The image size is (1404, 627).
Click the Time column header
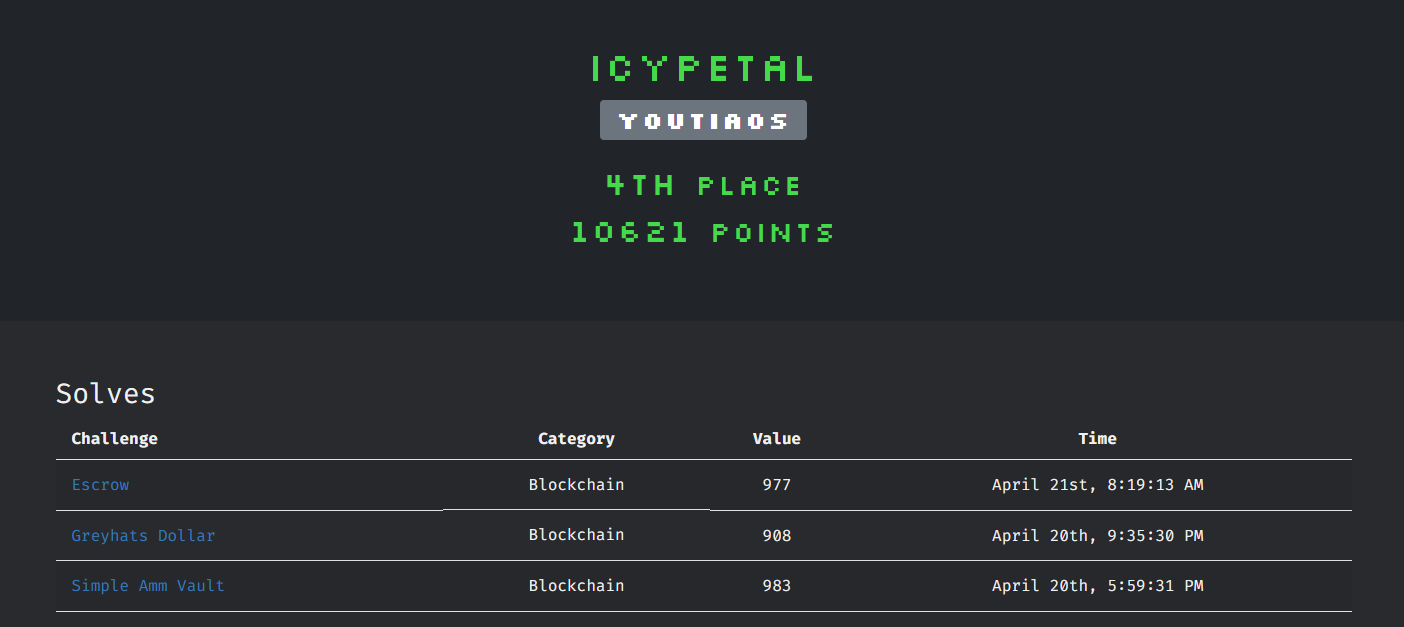tap(1097, 439)
